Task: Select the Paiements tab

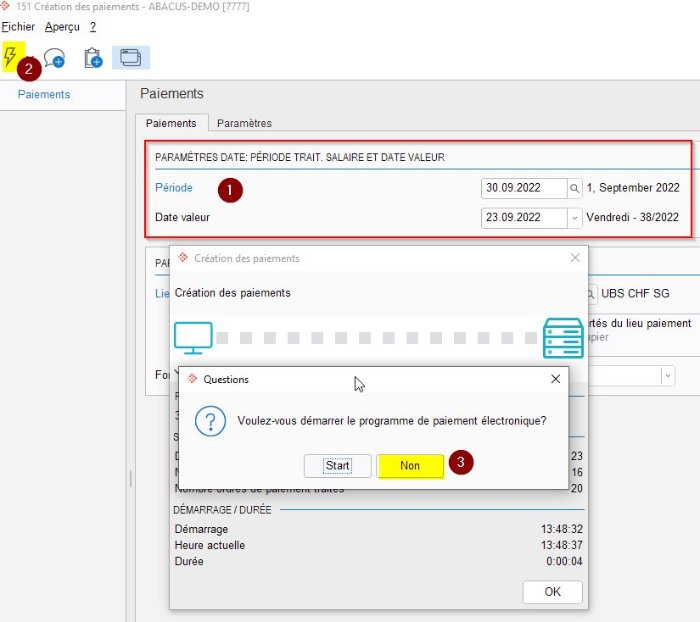Action: click(x=171, y=123)
